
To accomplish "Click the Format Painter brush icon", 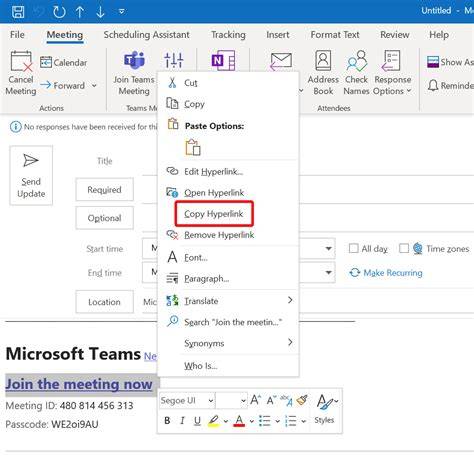I will pos(302,400).
